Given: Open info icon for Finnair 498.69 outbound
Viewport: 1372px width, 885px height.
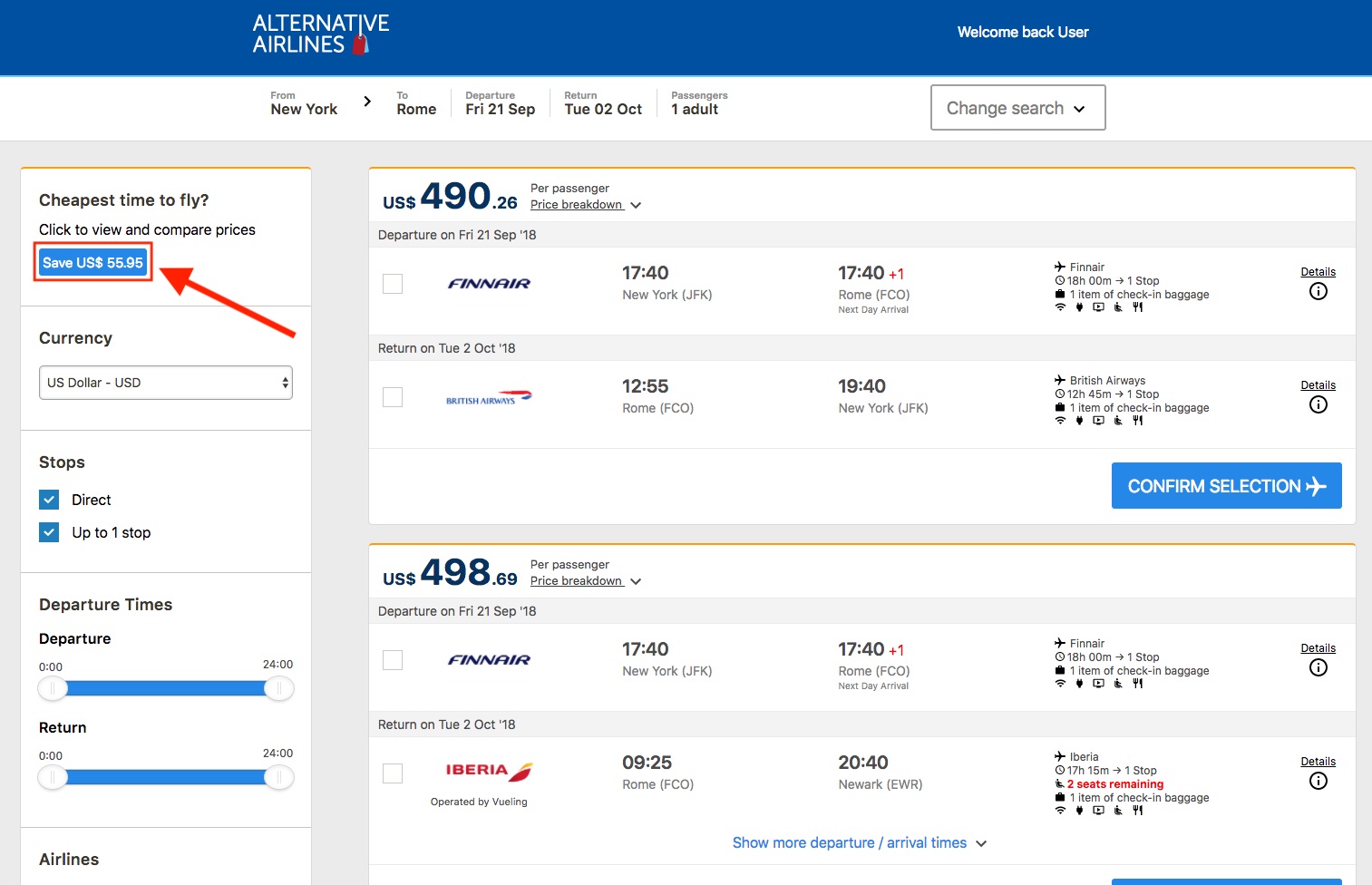Looking at the screenshot, I should (1318, 667).
